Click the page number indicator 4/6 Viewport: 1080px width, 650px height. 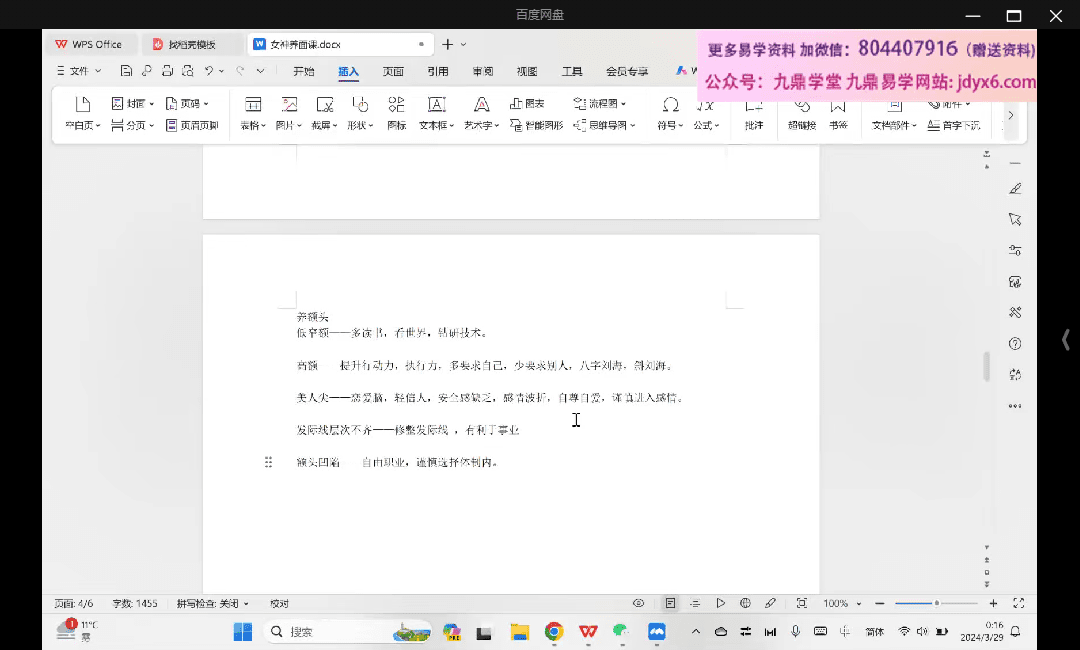click(73, 604)
